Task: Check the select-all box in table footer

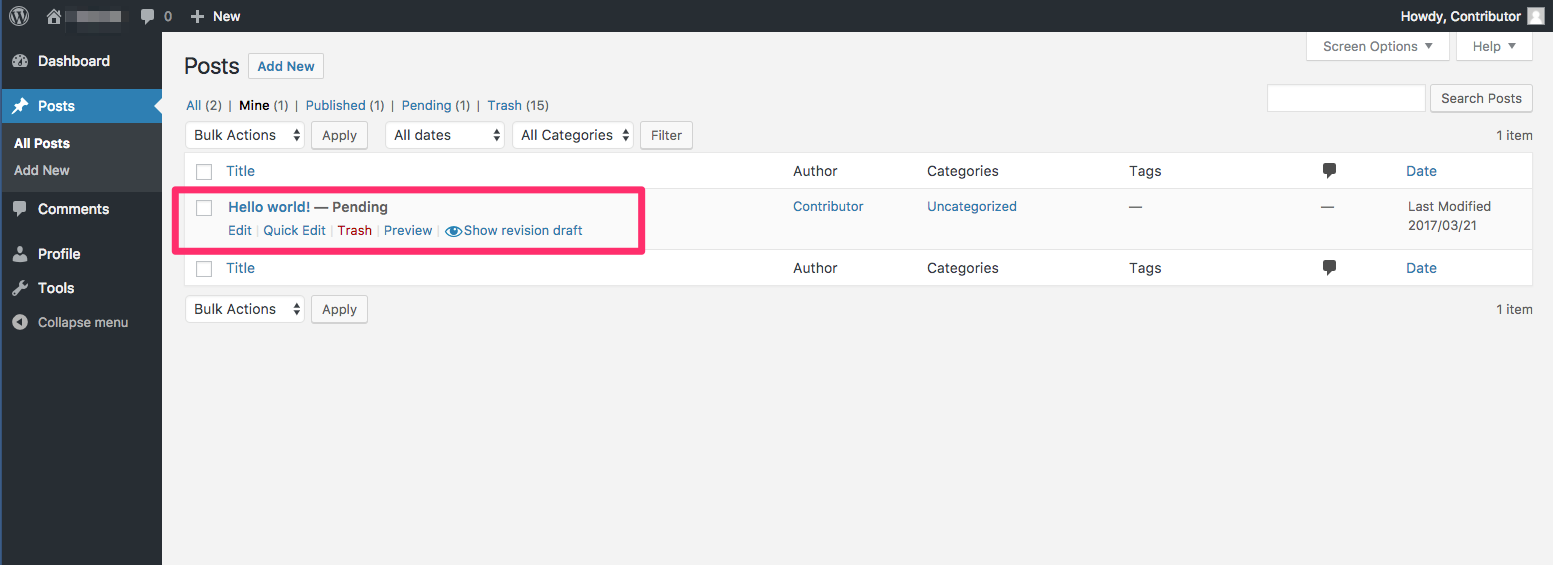Action: 204,268
